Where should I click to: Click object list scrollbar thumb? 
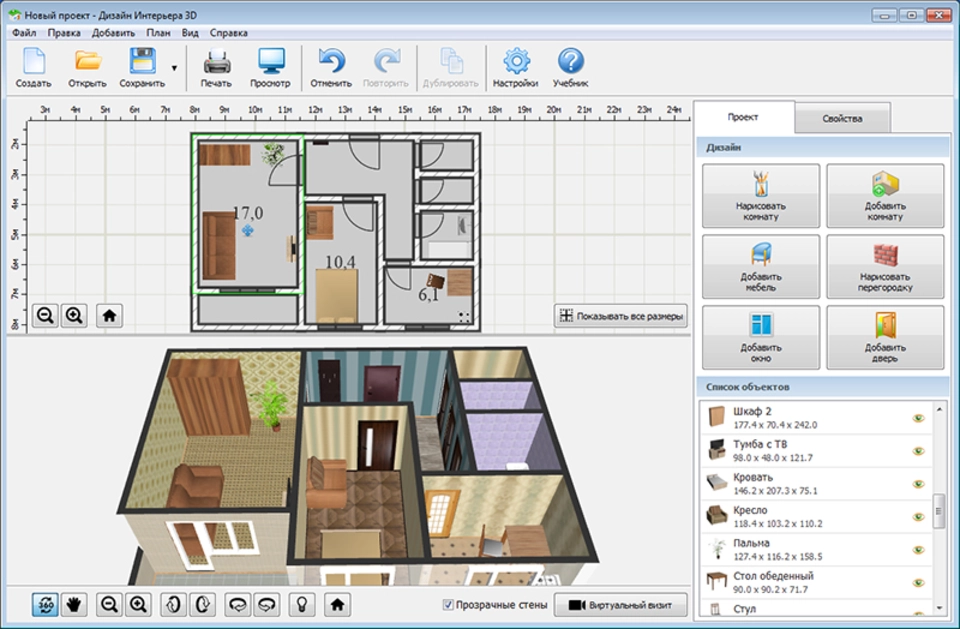click(x=939, y=511)
